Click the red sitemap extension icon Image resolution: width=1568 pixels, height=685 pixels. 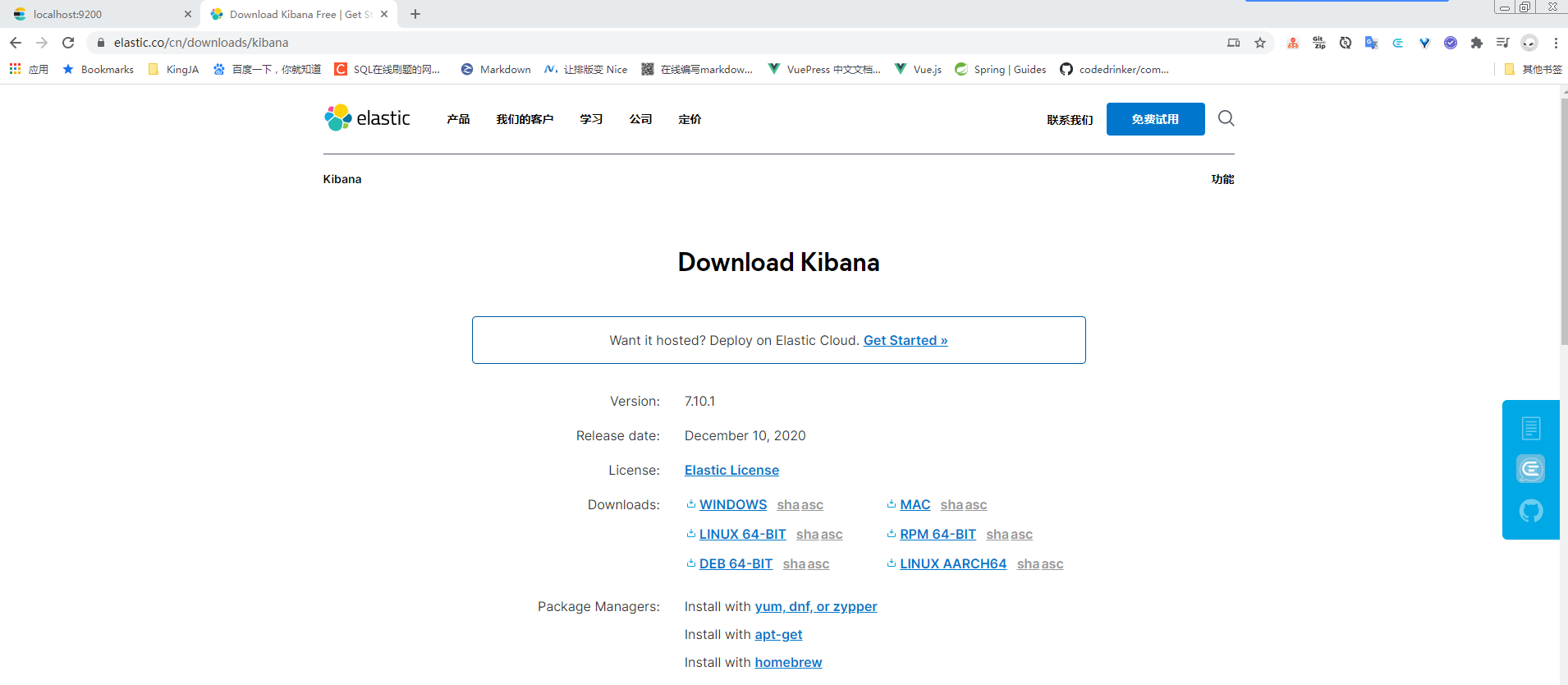pos(1293,43)
